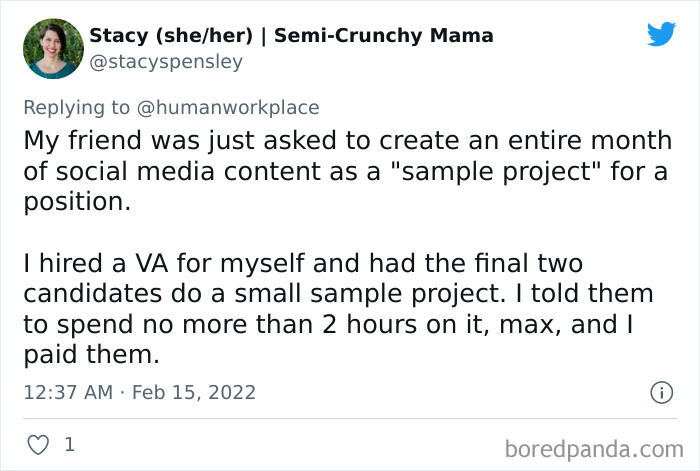Image resolution: width=700 pixels, height=471 pixels.
Task: Click the Twitter bird logo
Action: coord(661,34)
